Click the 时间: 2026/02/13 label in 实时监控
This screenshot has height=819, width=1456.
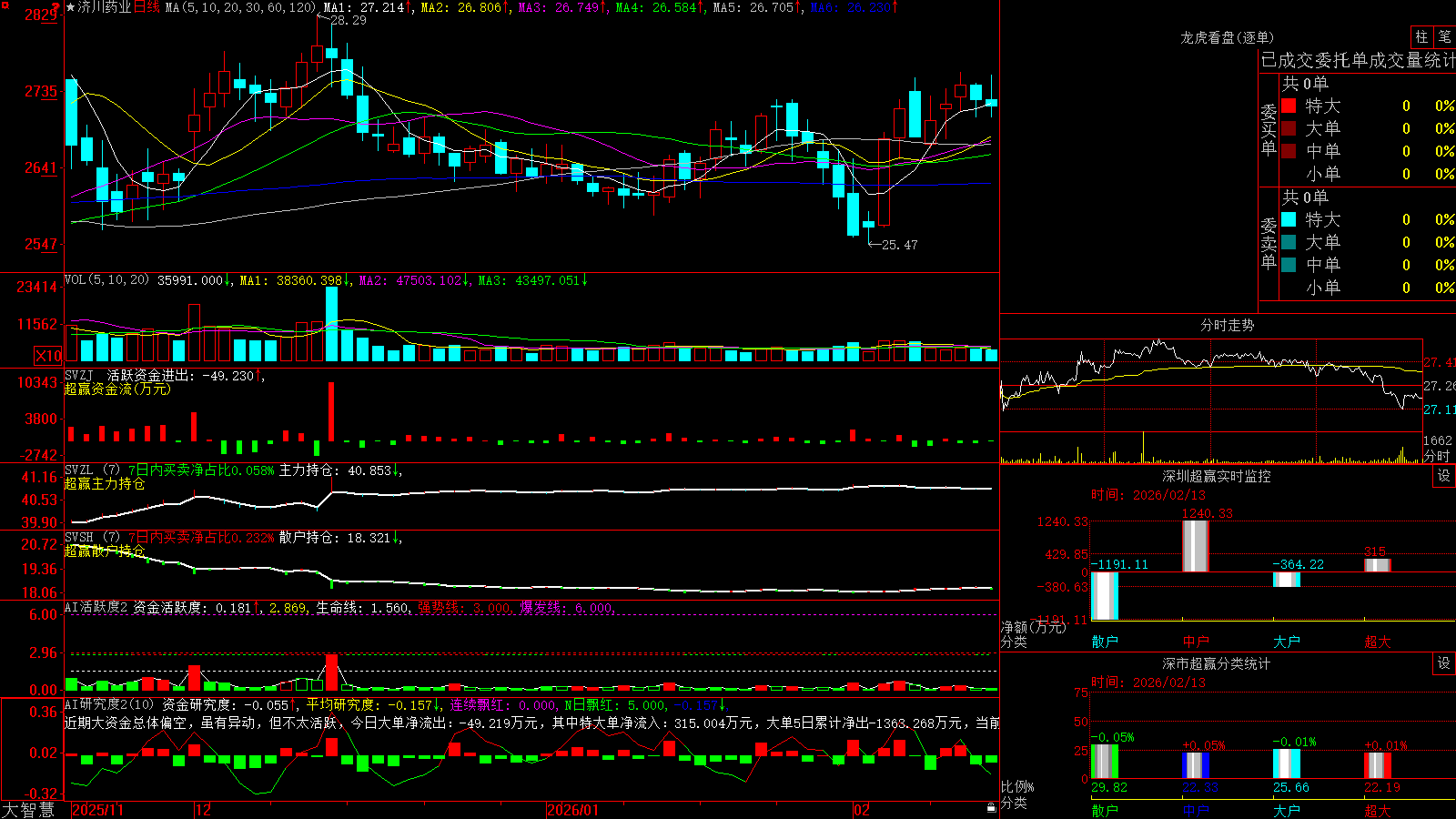tap(1148, 495)
